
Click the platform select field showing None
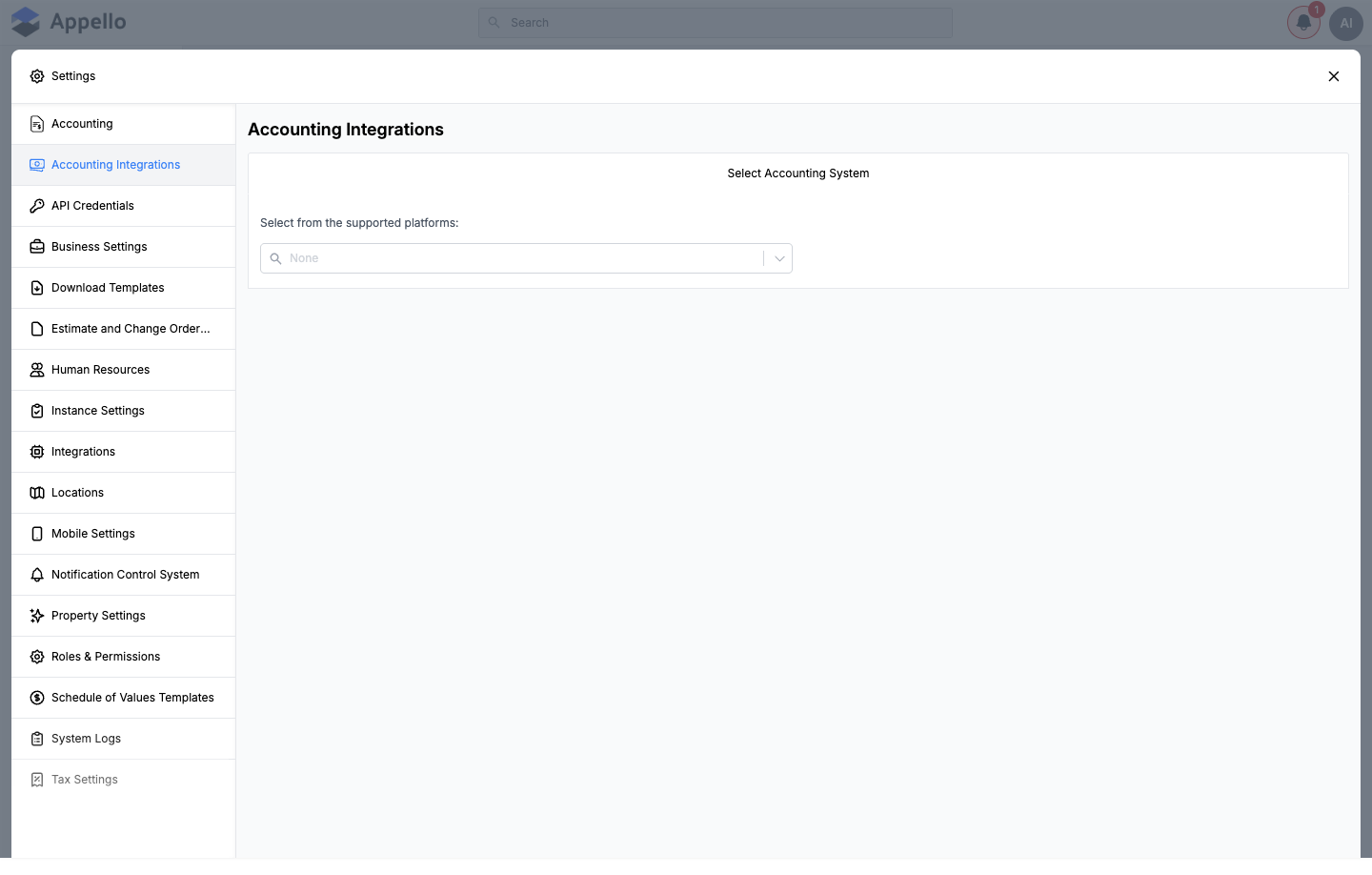coord(526,258)
